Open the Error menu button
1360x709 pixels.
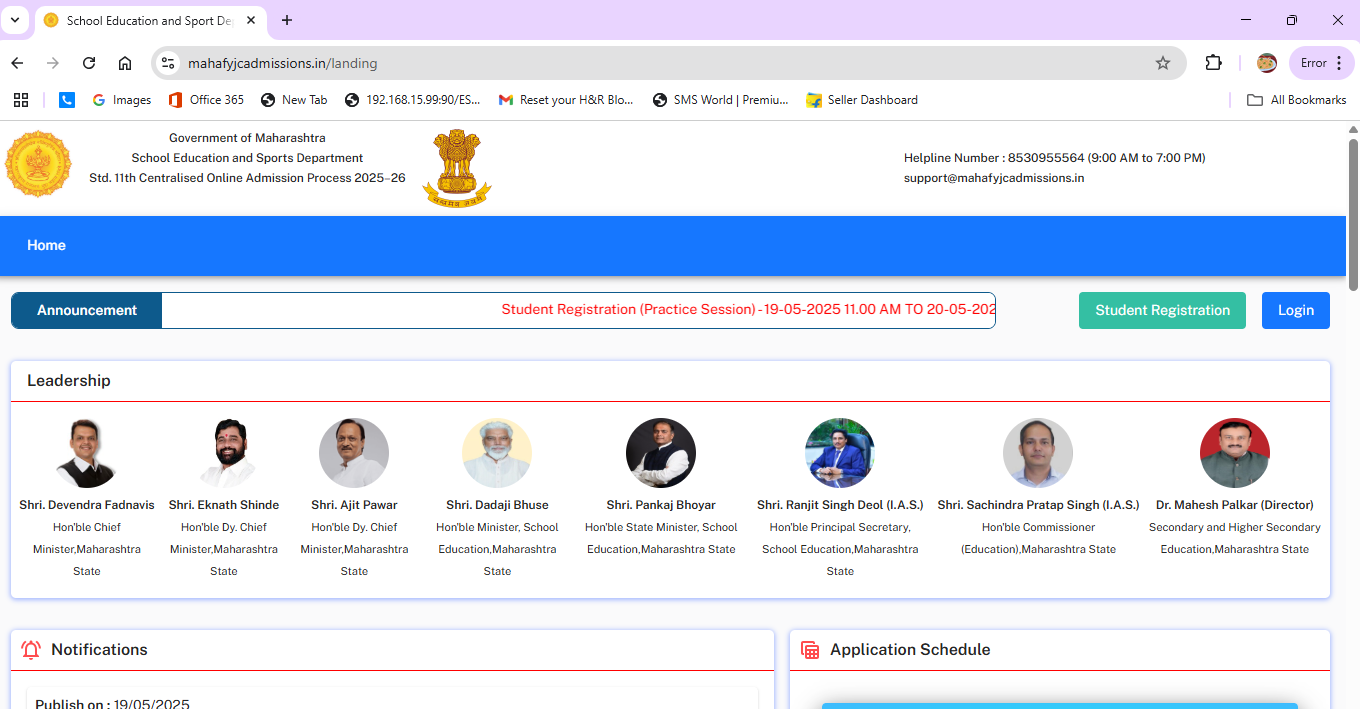click(1322, 63)
